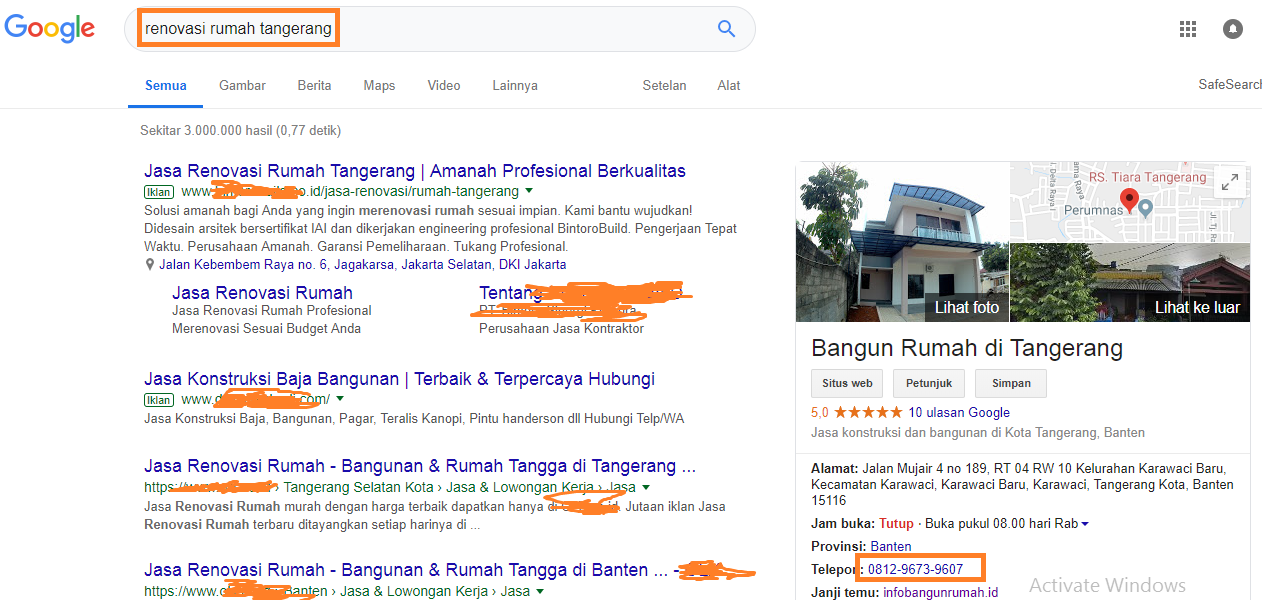Click the Tutup opening status text

click(x=896, y=524)
